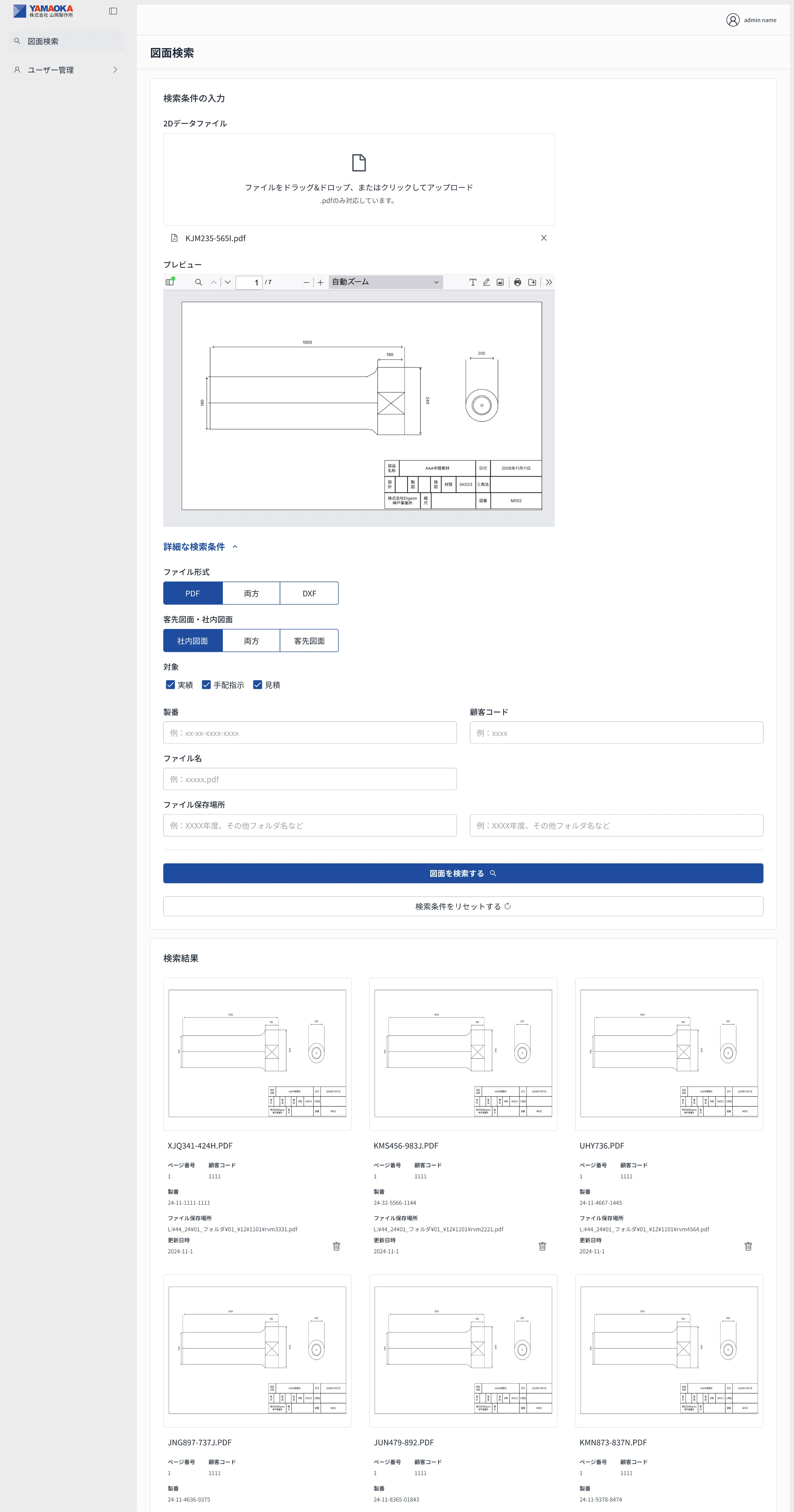The width and height of the screenshot is (794, 1512).
Task: Toggle the PDF viewer sidebar icon
Action: pyautogui.click(x=170, y=282)
